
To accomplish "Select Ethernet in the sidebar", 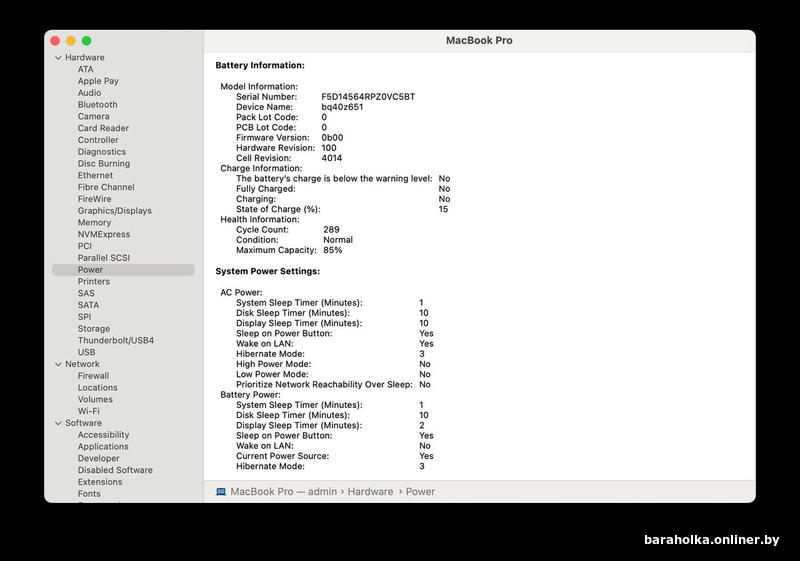I will (x=95, y=175).
